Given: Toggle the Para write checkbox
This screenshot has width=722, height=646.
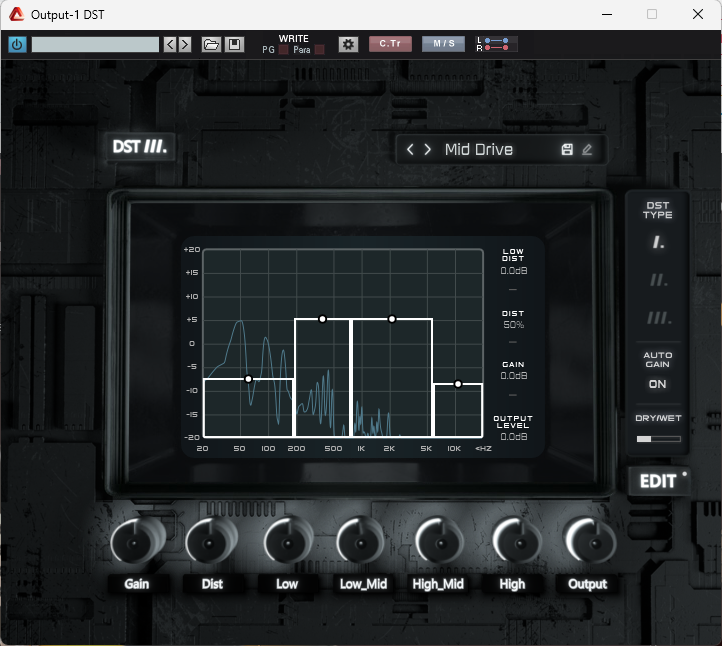Looking at the screenshot, I should (320, 50).
